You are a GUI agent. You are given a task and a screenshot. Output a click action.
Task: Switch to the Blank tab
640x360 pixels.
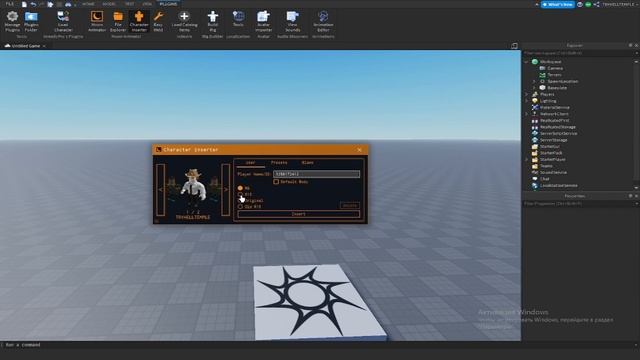(307, 162)
